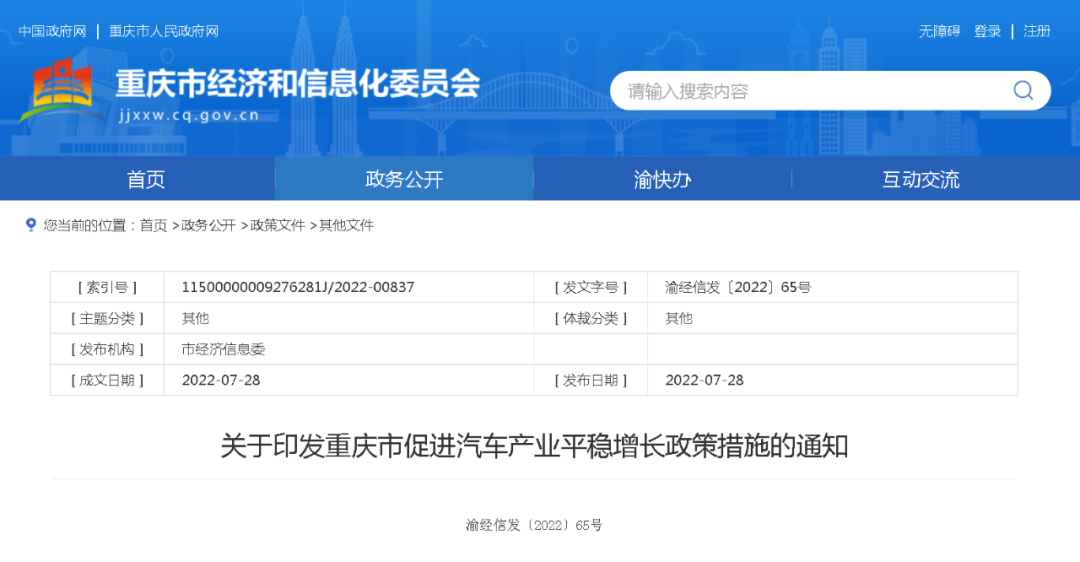This screenshot has height=562, width=1080.
Task: Click the site emblem logo
Action: tap(62, 92)
